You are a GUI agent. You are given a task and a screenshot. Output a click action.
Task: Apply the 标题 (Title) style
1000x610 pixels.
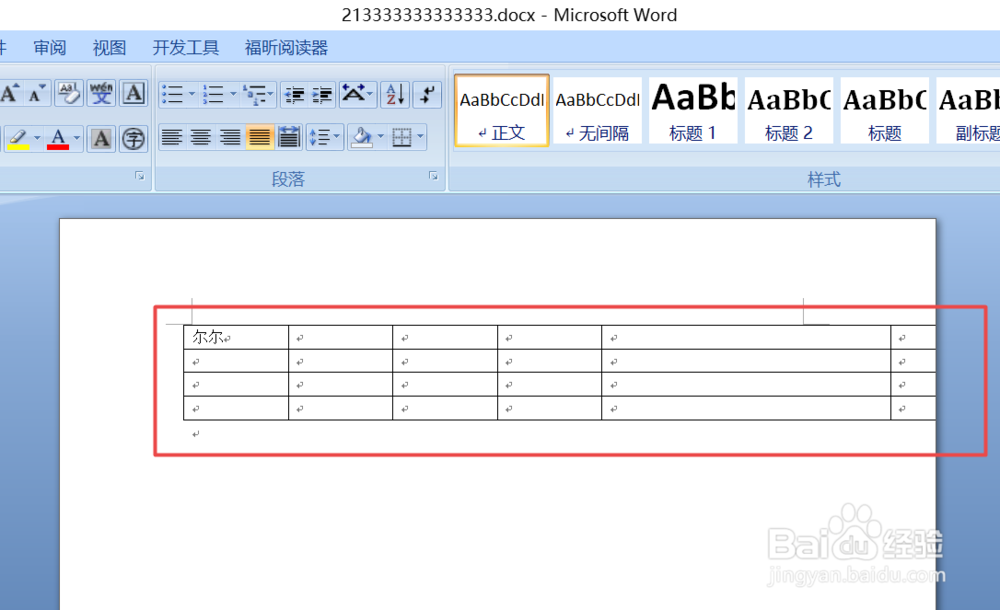point(885,111)
